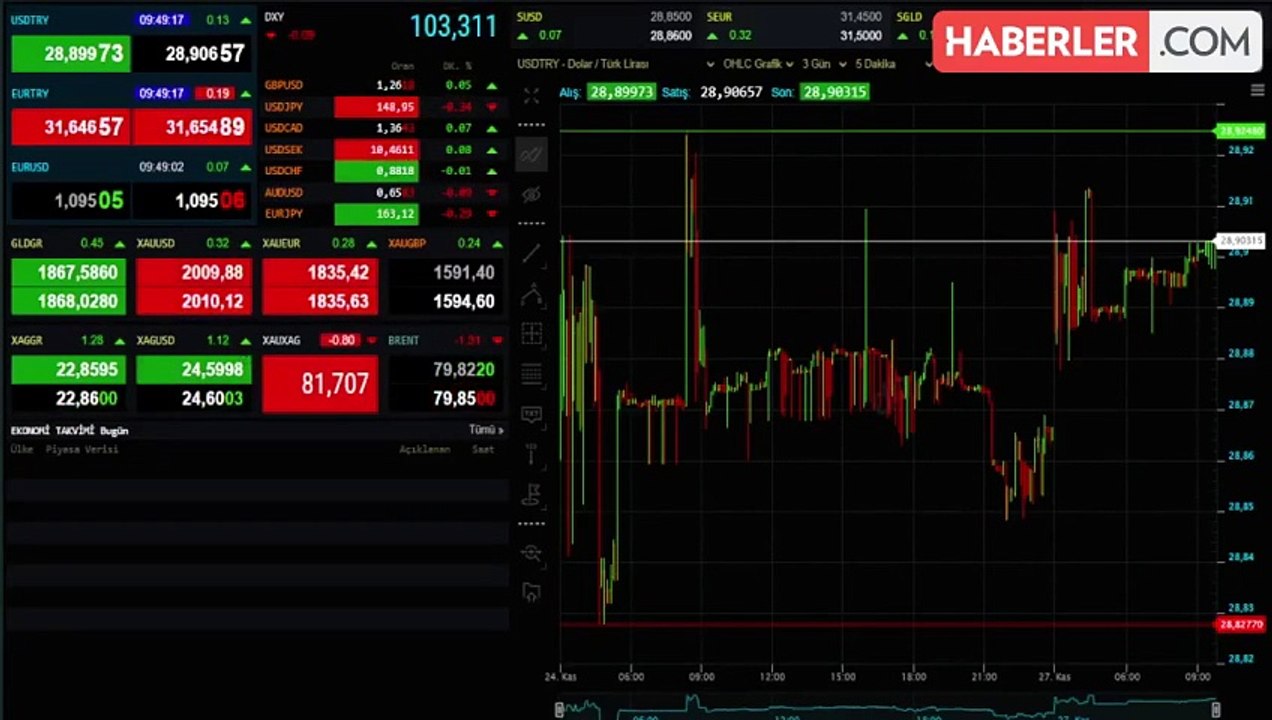The height and width of the screenshot is (720, 1272).
Task: Click the red 28,82770 price level label
Action: pyautogui.click(x=1239, y=624)
